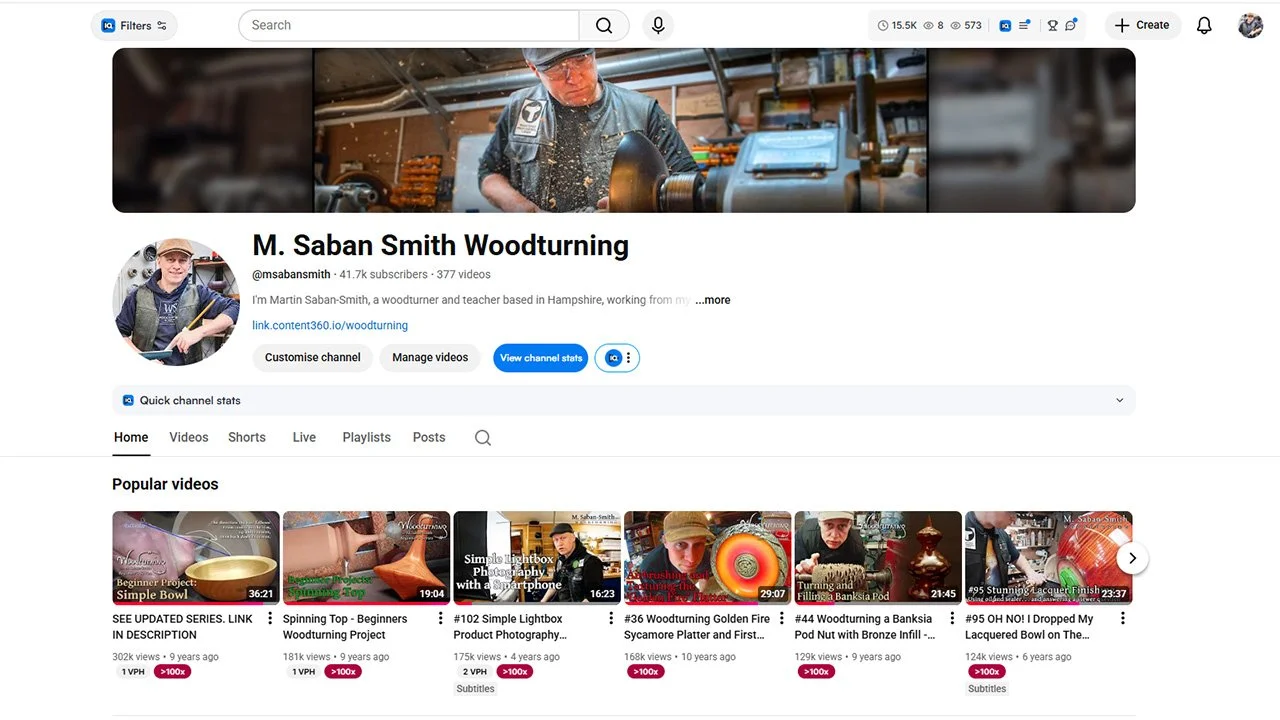Click the trophy achievements icon in the vidIQ toolbar
This screenshot has height=720, width=1280.
point(1053,26)
